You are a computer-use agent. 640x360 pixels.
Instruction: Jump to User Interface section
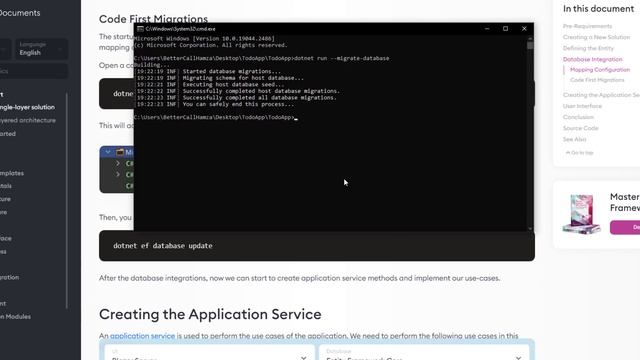[x=582, y=106]
